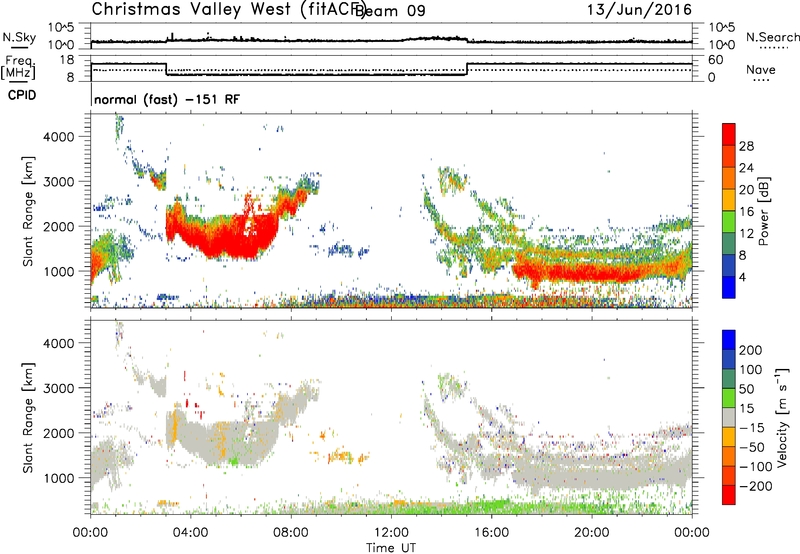Click the 'Power [dB]' colorbar label
Image resolution: width=800 pixels, height=554 pixels.
(763, 211)
